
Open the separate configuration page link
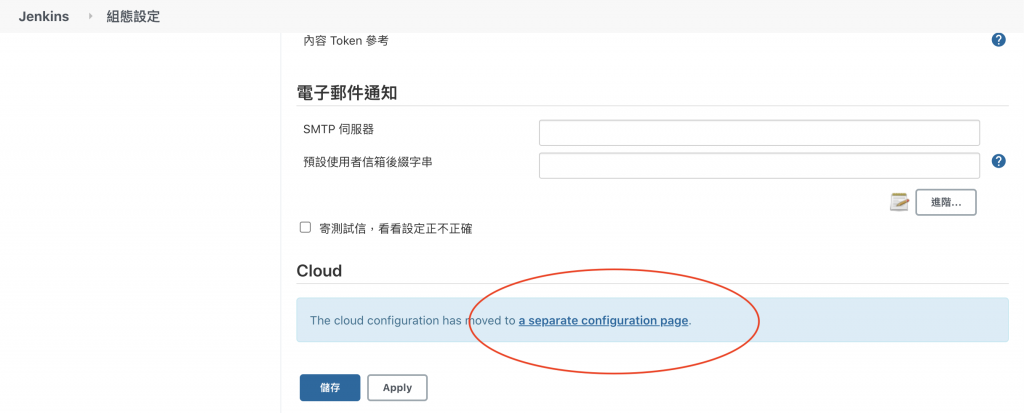603,321
